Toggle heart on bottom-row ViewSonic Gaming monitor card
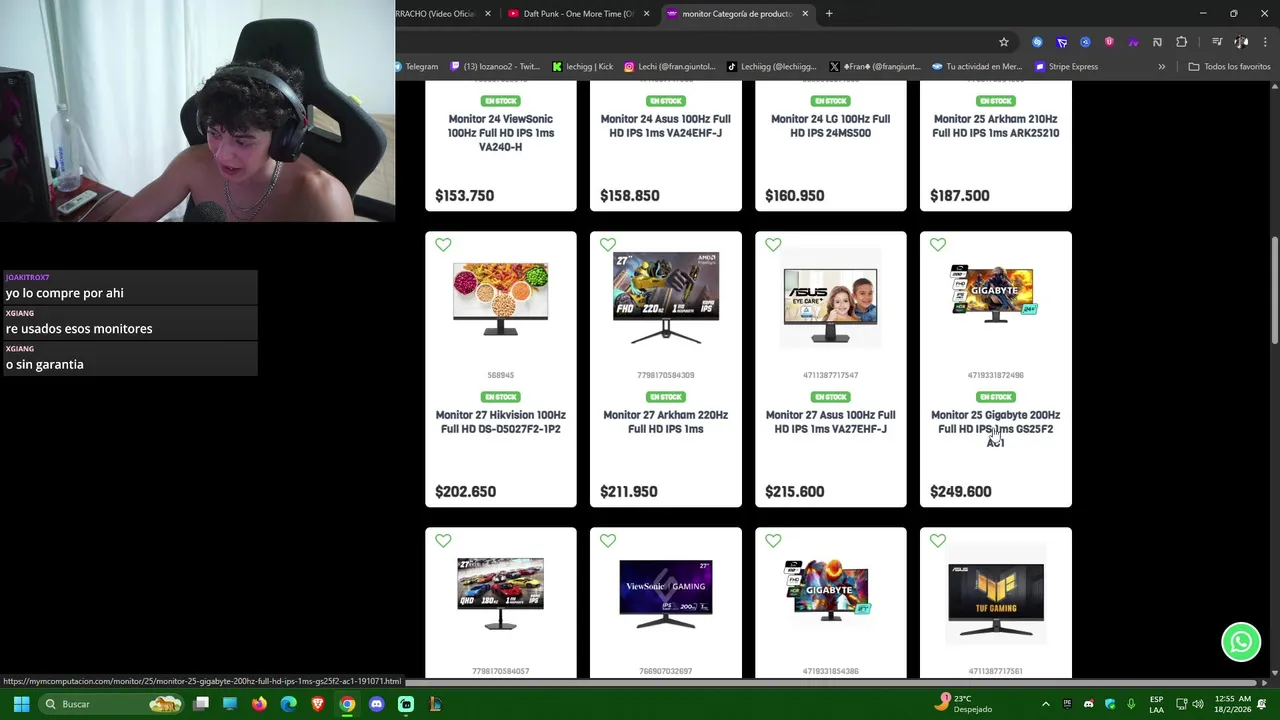1280x720 pixels. coord(608,541)
